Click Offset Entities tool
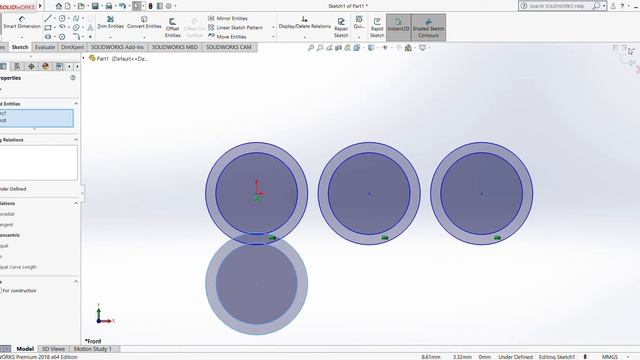The height and width of the screenshot is (360, 640). [173, 28]
